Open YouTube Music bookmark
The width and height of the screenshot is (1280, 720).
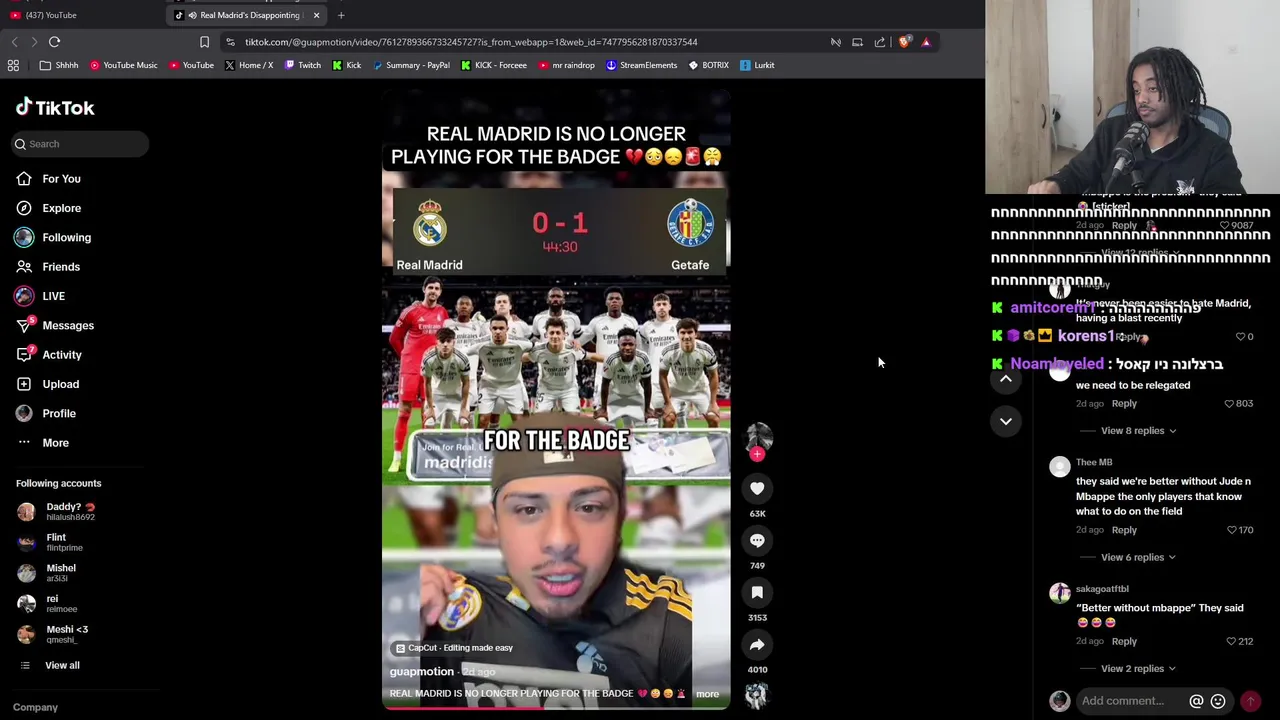pyautogui.click(x=123, y=65)
